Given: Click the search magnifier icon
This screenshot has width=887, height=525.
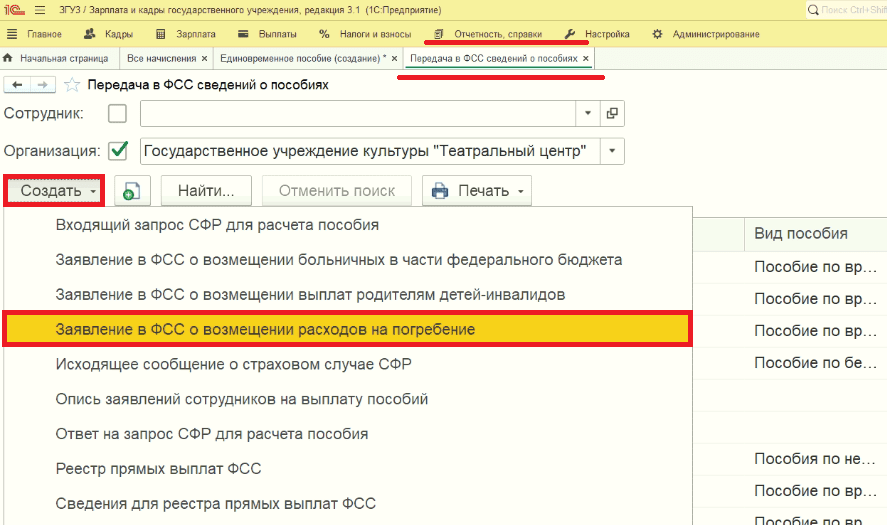Looking at the screenshot, I should (813, 10).
